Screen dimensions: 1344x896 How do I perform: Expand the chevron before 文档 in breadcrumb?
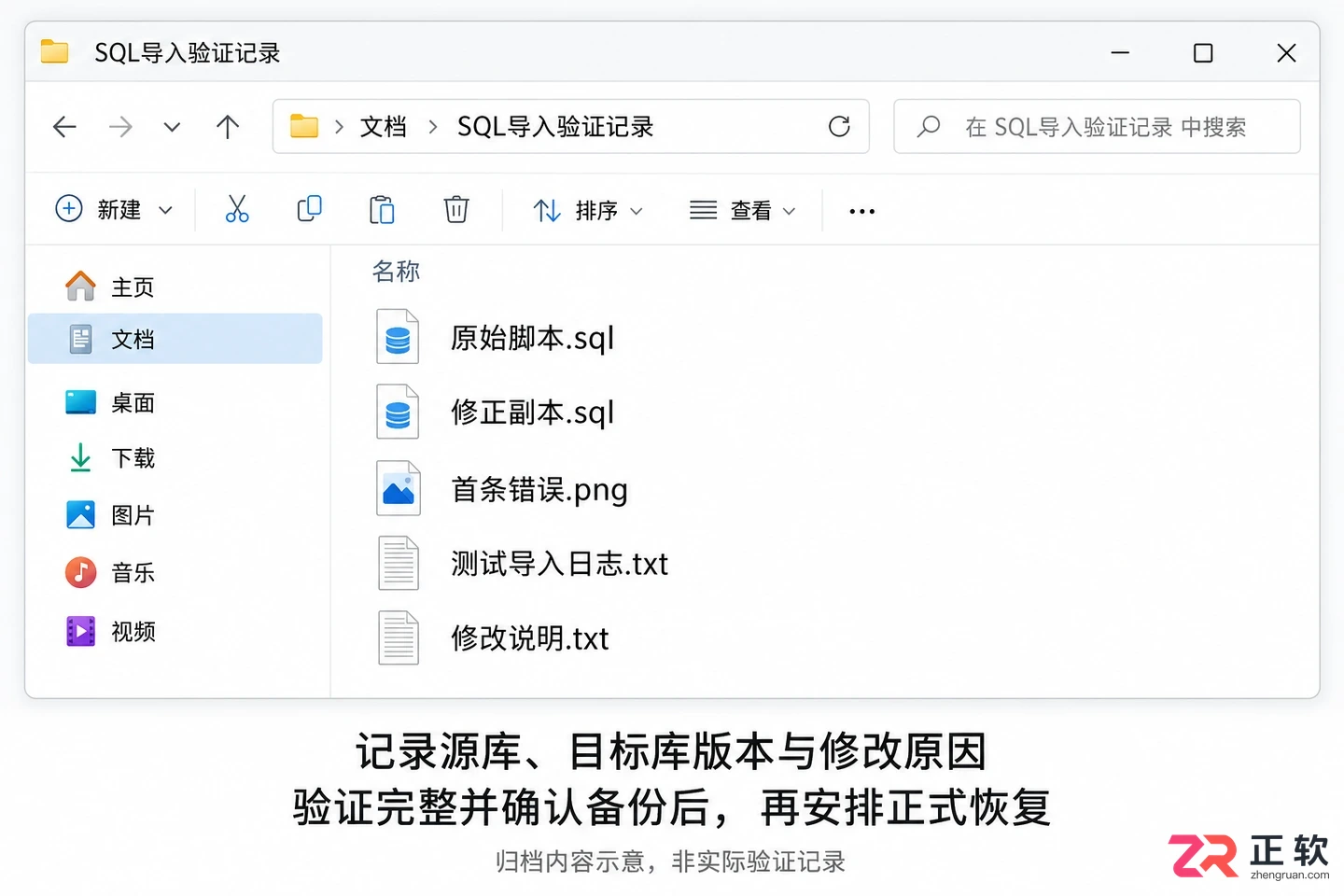coord(339,127)
